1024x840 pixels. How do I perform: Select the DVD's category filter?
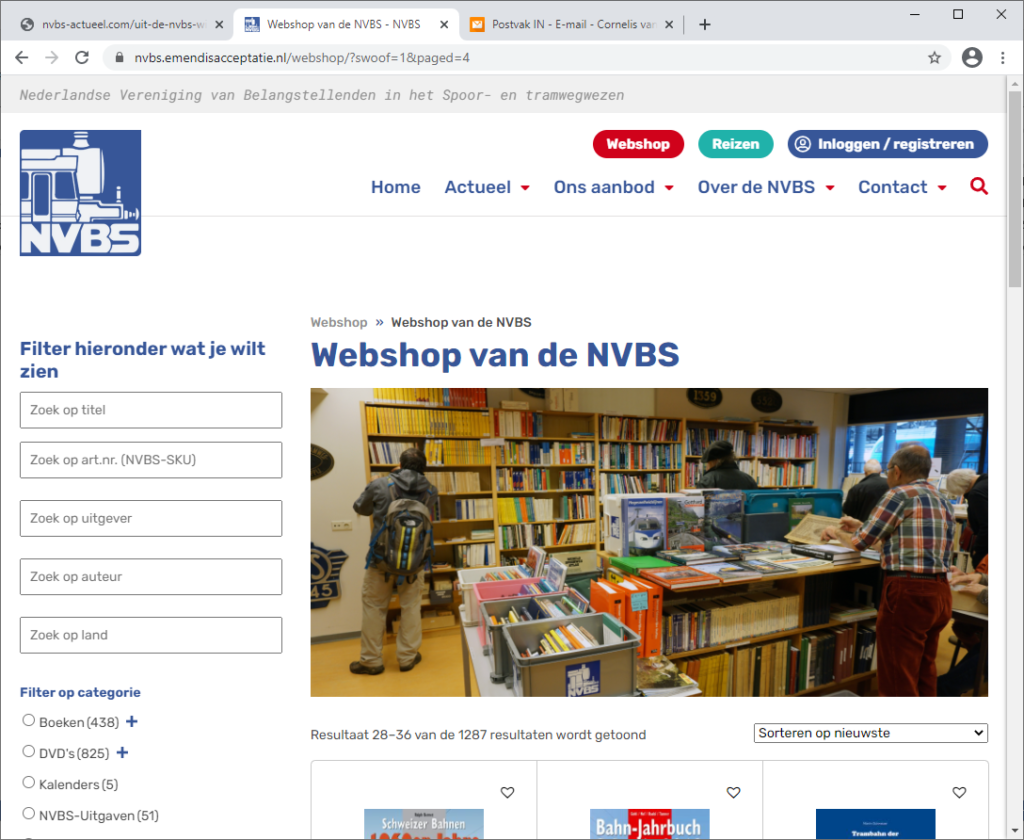[29, 752]
